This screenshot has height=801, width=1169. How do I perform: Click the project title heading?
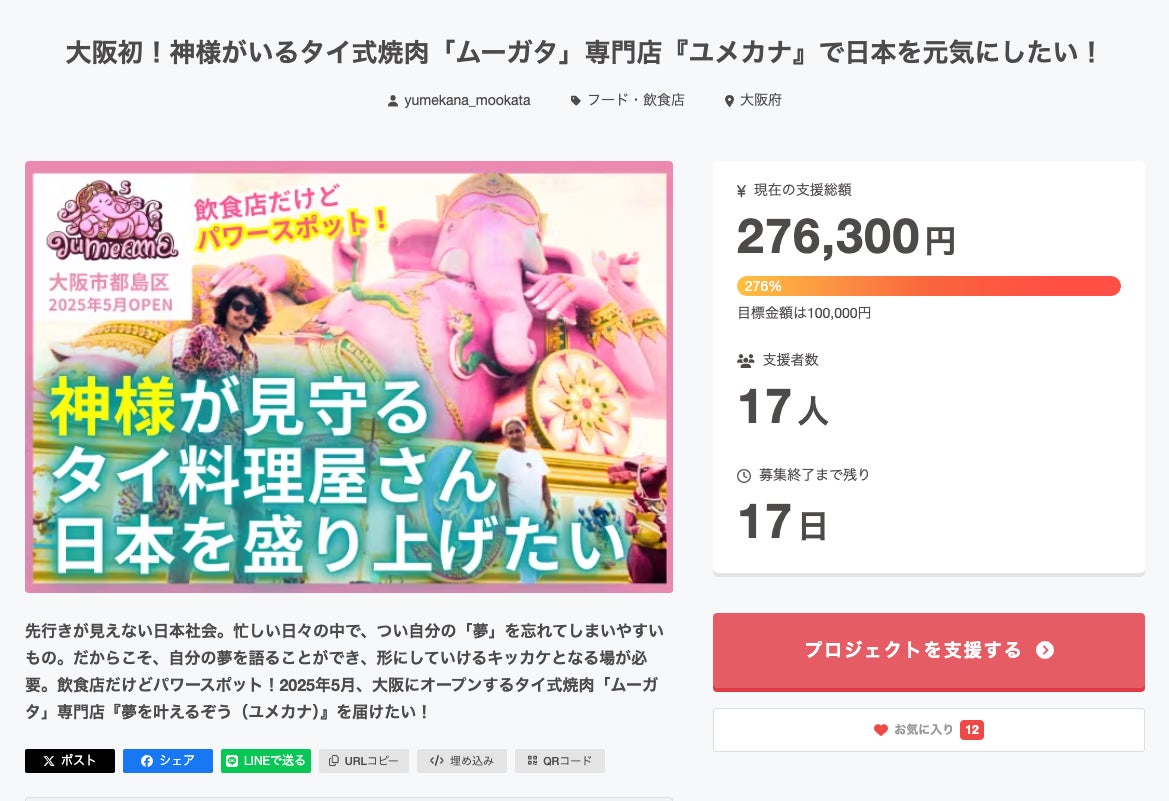coord(584,53)
